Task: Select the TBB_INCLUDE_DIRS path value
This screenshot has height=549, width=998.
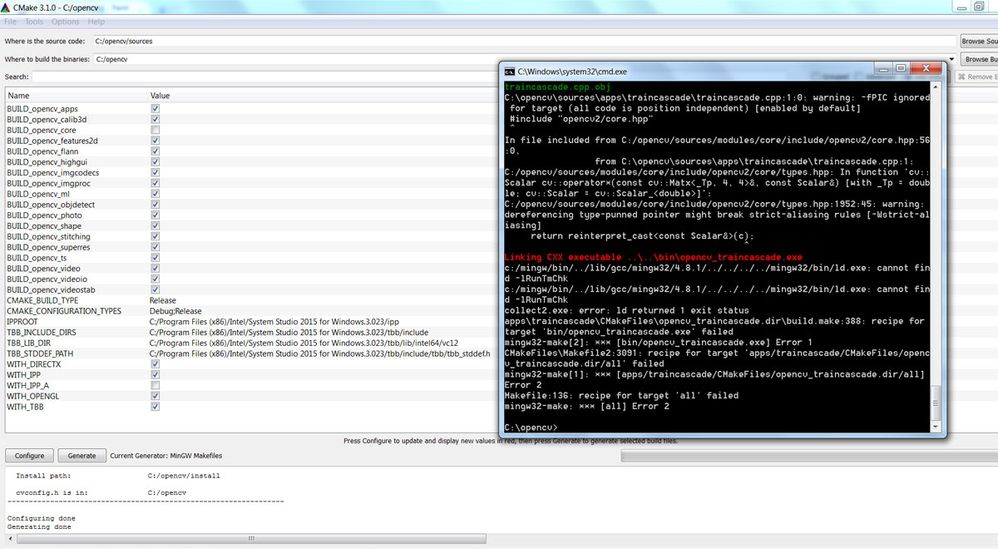Action: [x=289, y=333]
